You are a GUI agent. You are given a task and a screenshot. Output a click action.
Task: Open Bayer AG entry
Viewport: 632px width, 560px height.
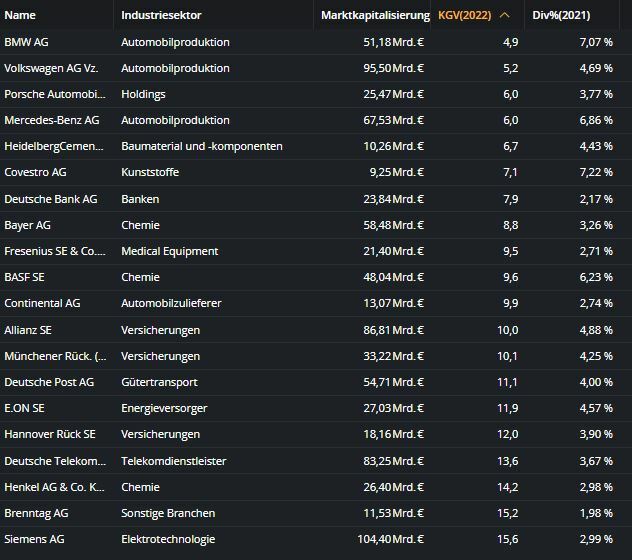27,225
